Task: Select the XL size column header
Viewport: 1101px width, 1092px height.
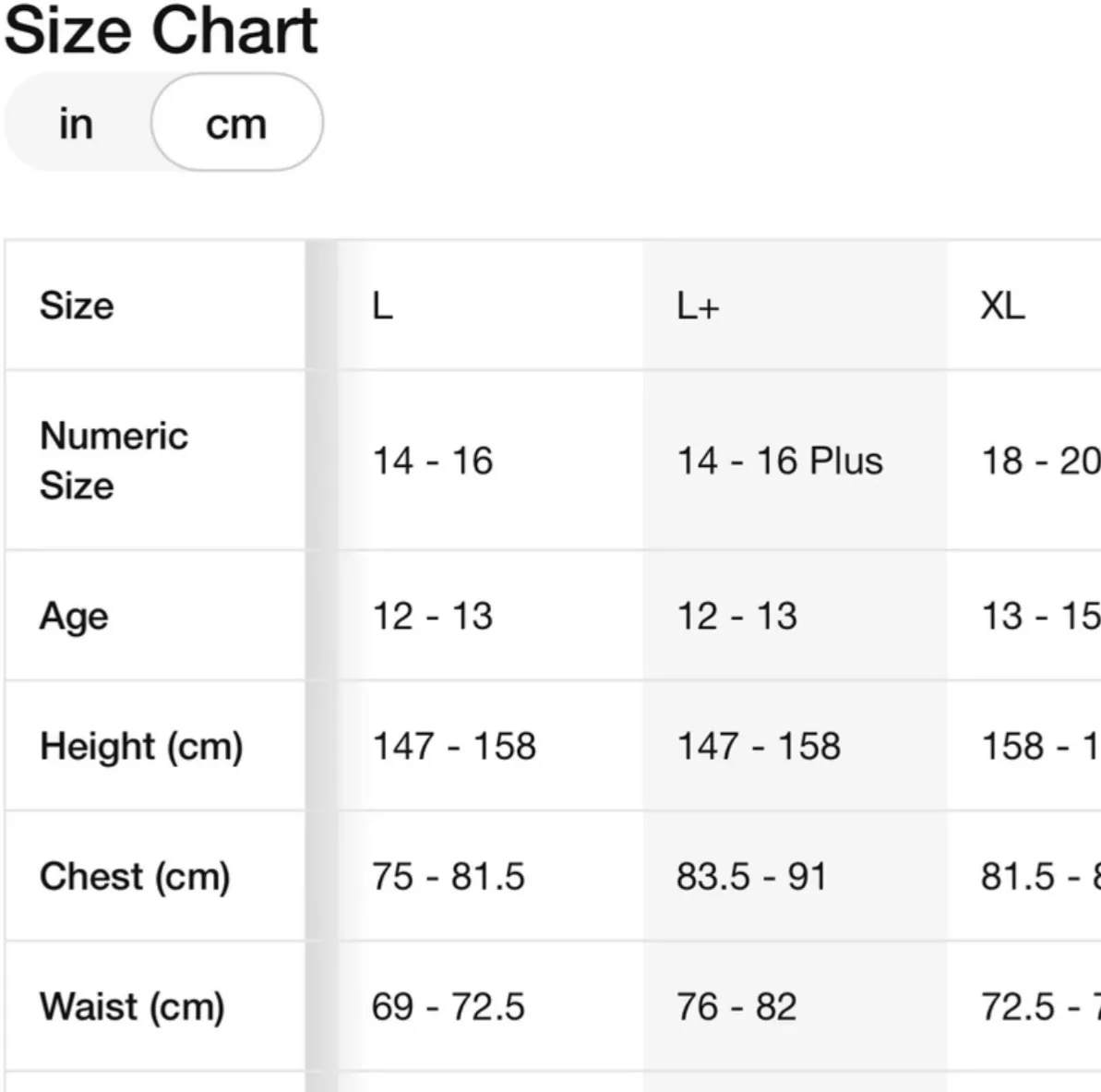Action: pyautogui.click(x=1002, y=306)
